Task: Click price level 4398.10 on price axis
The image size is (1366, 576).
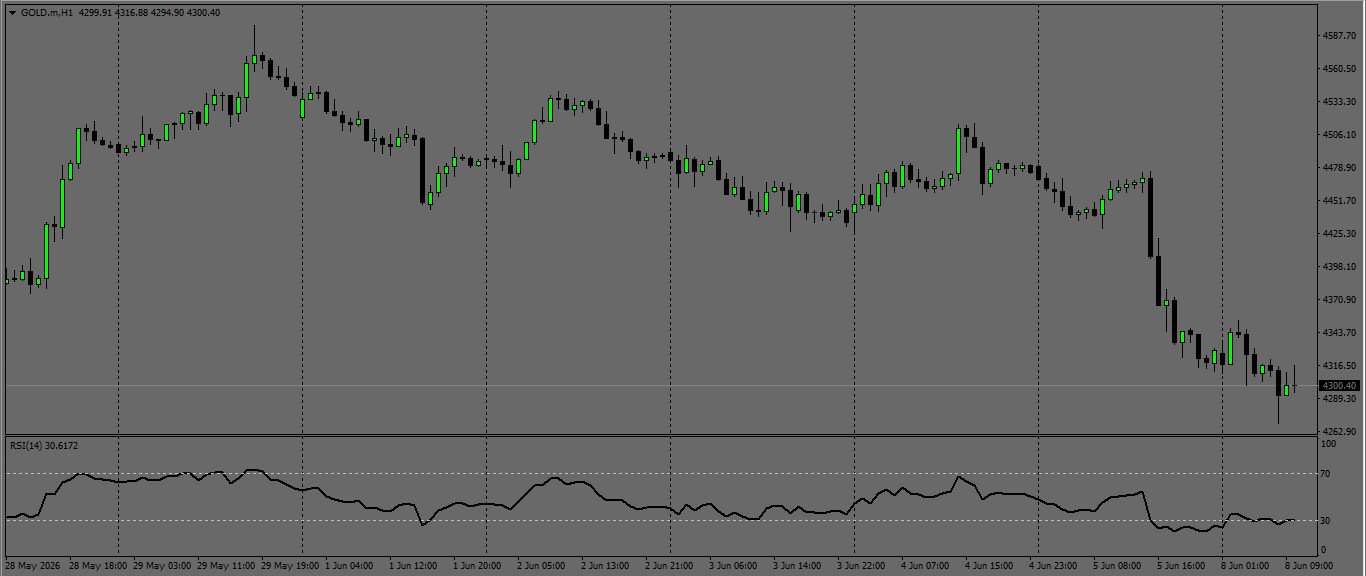Action: [x=1338, y=267]
